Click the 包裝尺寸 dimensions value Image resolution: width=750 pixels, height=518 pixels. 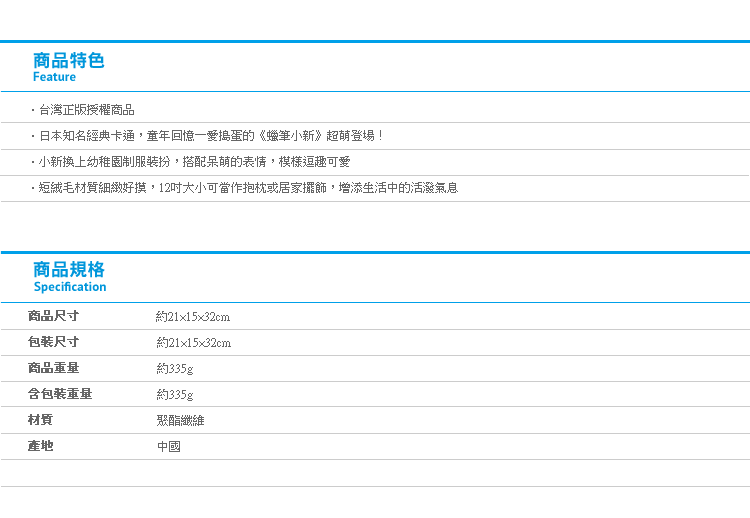tap(193, 342)
